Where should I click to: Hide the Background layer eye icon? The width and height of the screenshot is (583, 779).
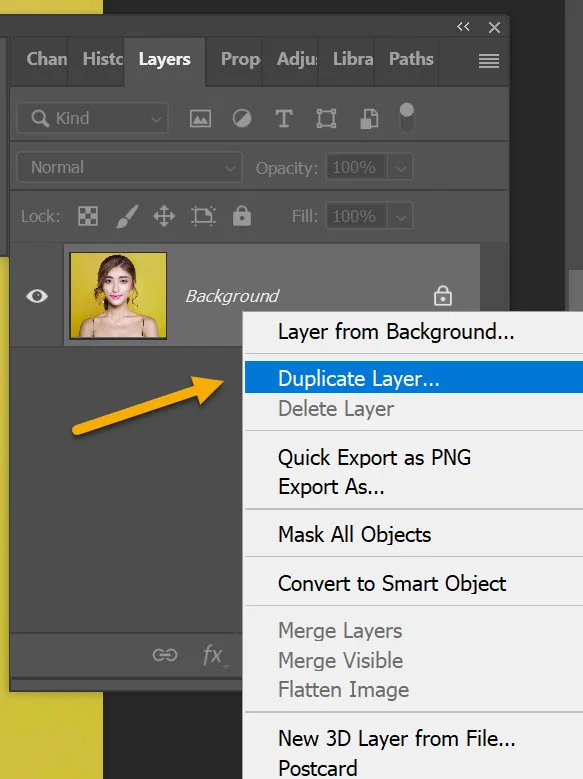click(x=37, y=296)
